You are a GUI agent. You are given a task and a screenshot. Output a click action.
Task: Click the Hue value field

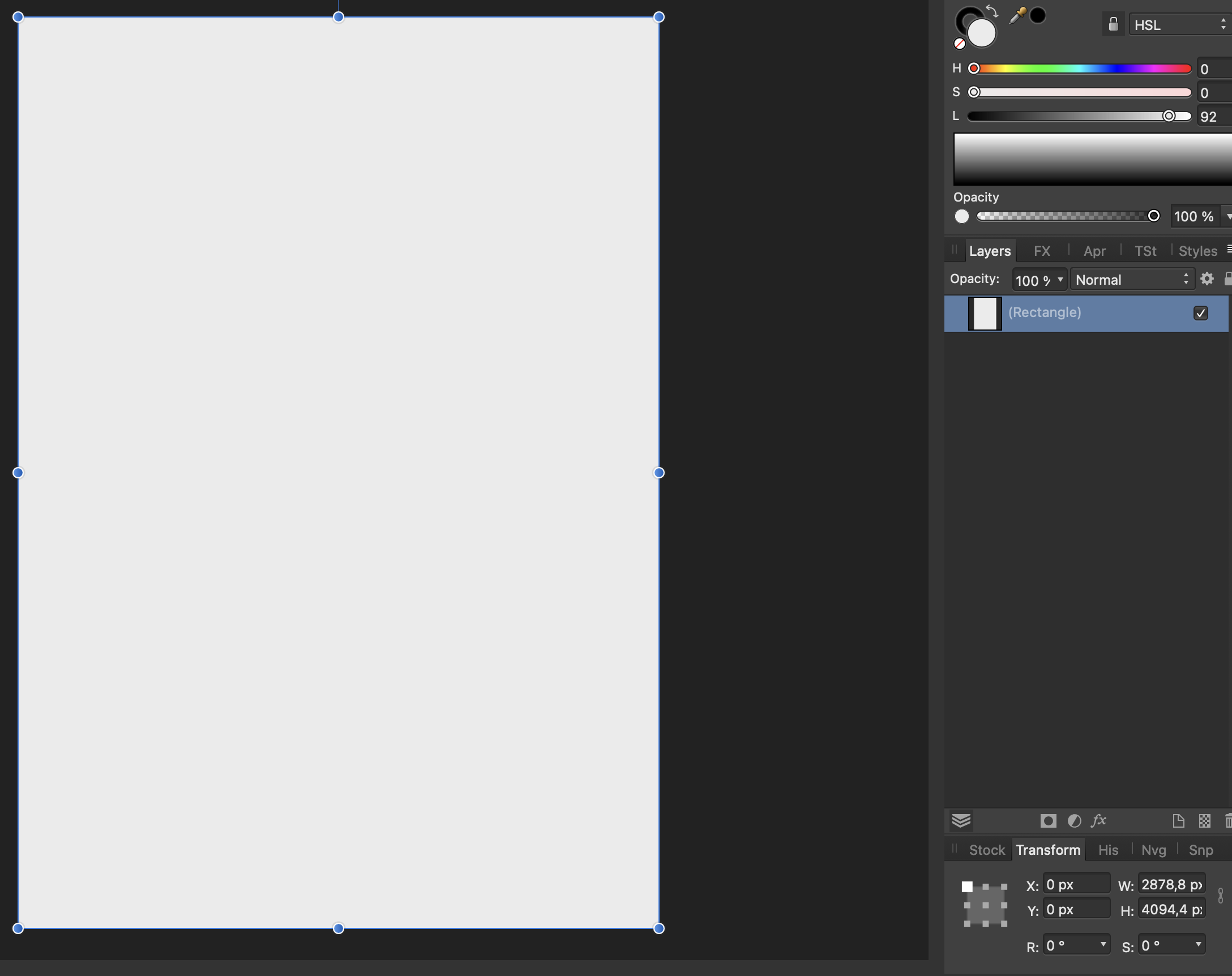click(1214, 69)
